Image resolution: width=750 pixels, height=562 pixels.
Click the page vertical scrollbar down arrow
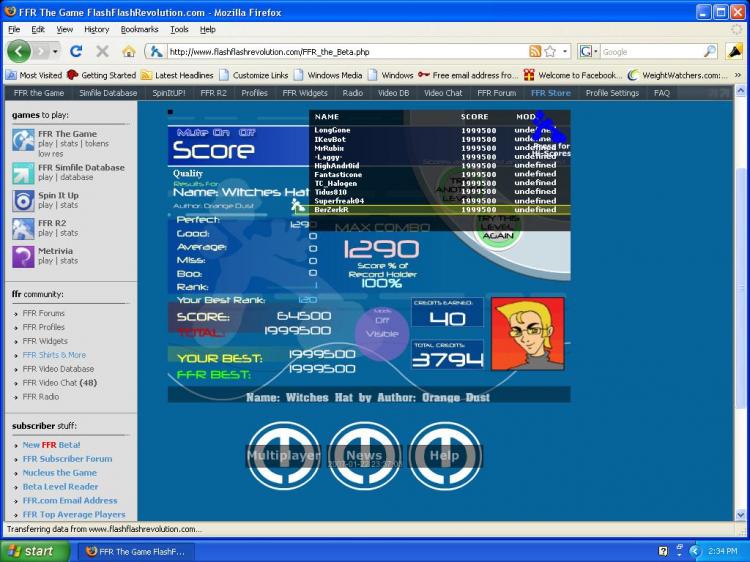point(740,515)
